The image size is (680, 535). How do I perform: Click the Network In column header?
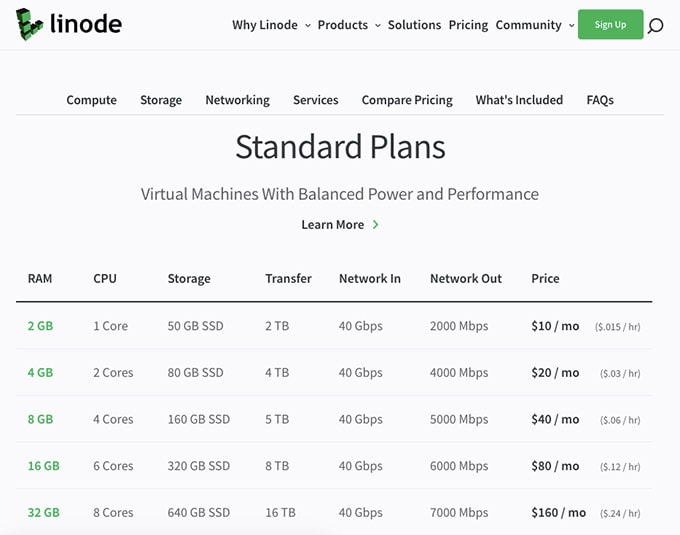pos(369,279)
